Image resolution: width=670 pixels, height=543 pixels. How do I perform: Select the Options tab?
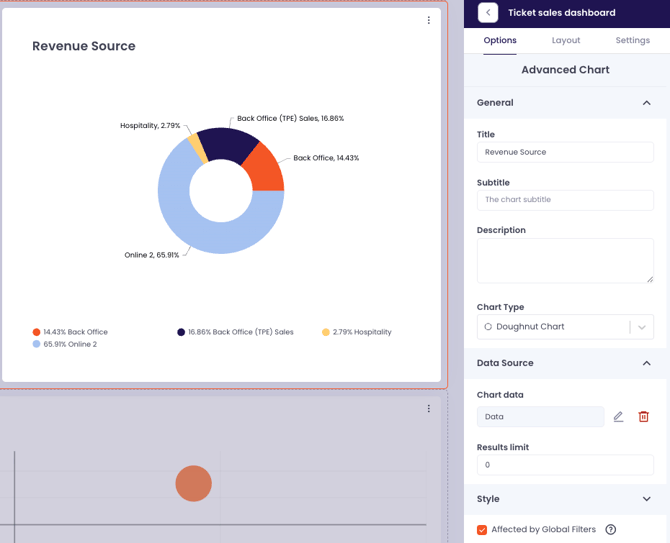coord(500,41)
